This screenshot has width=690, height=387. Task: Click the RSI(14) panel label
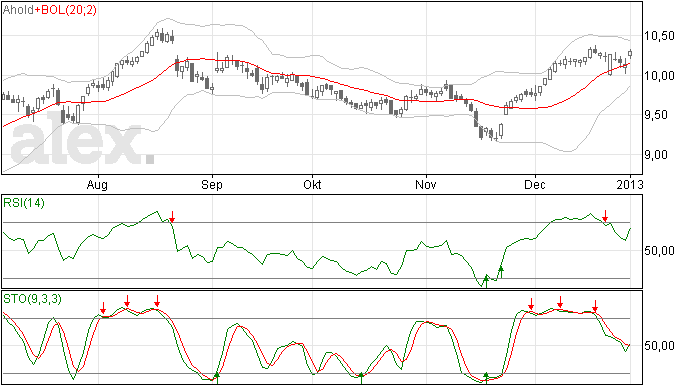pyautogui.click(x=24, y=203)
